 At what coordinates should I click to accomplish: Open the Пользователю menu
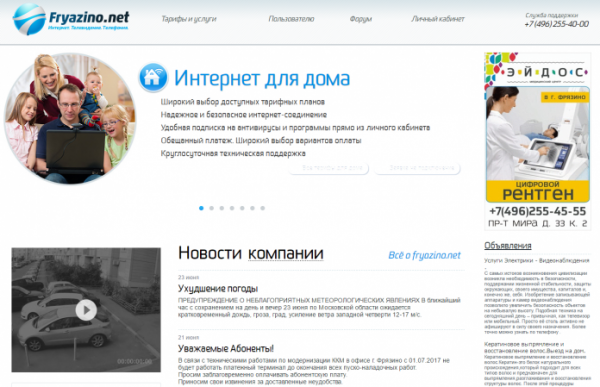(x=291, y=19)
